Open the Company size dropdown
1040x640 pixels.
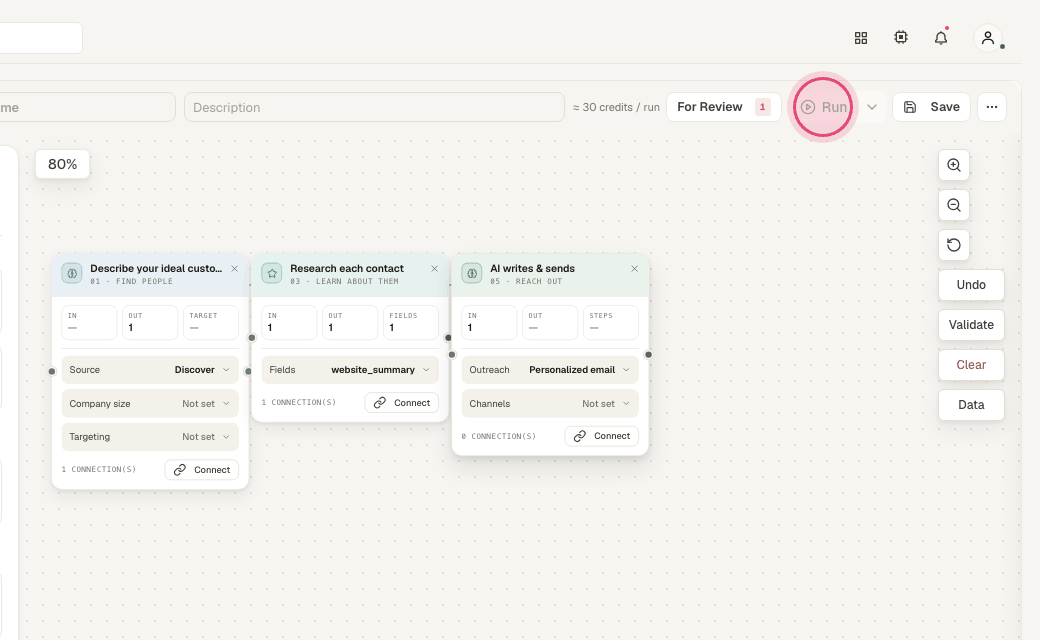coord(150,404)
